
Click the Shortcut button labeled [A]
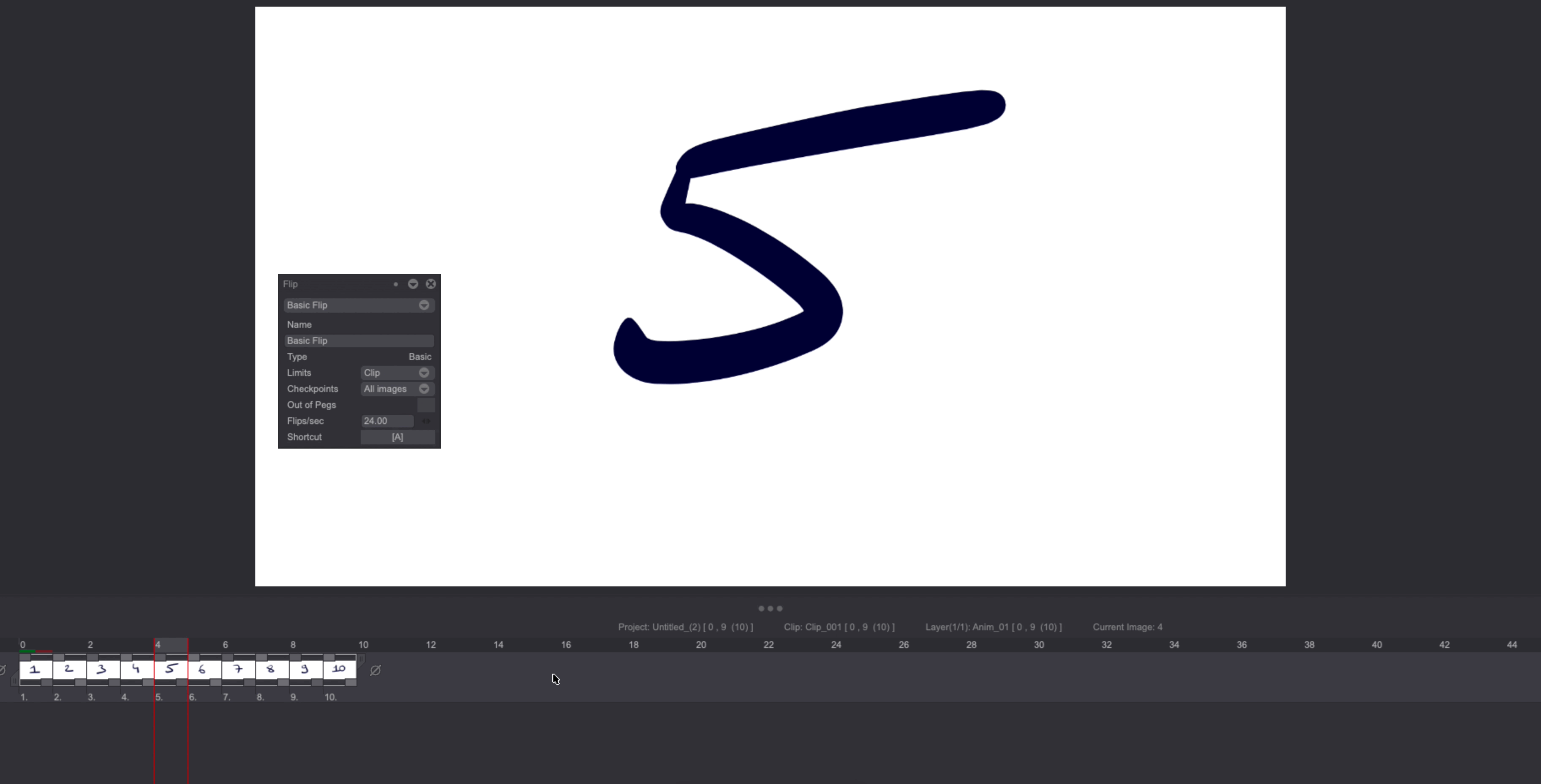pyautogui.click(x=397, y=437)
